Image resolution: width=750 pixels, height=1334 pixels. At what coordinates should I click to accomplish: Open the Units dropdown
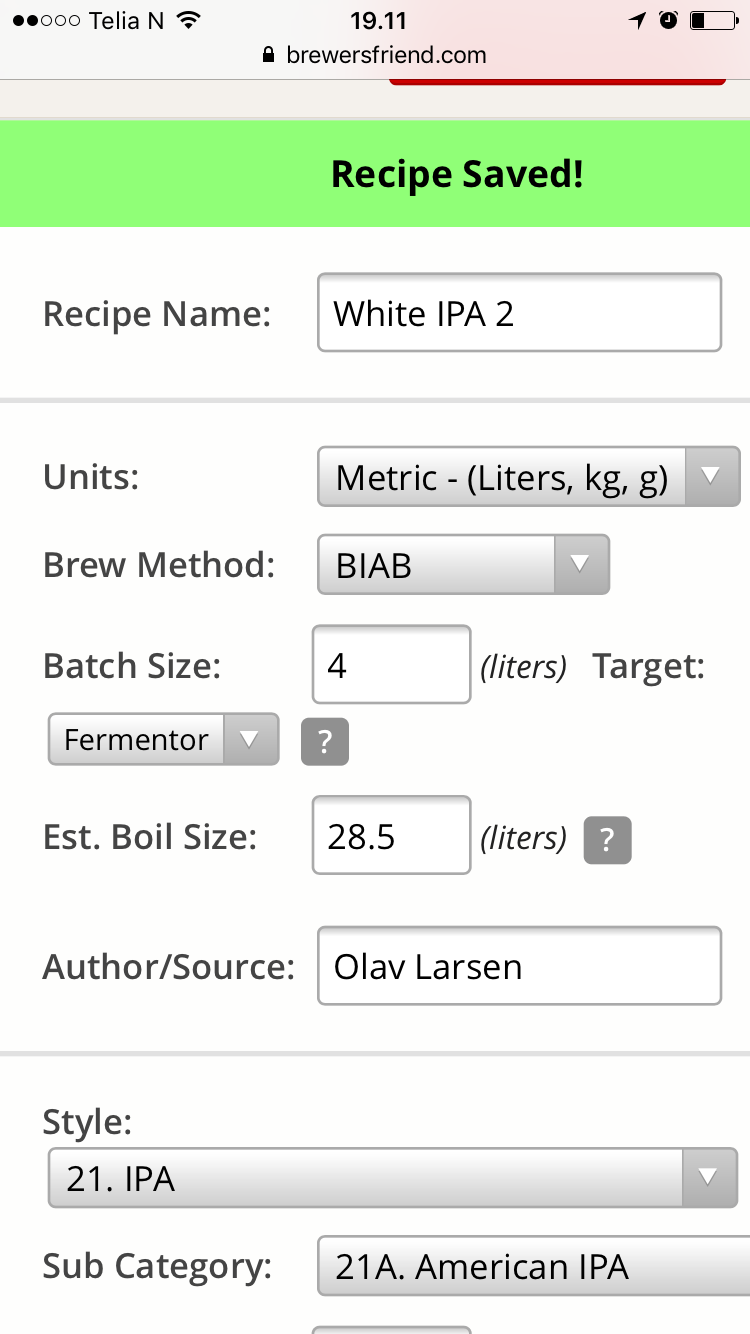529,477
